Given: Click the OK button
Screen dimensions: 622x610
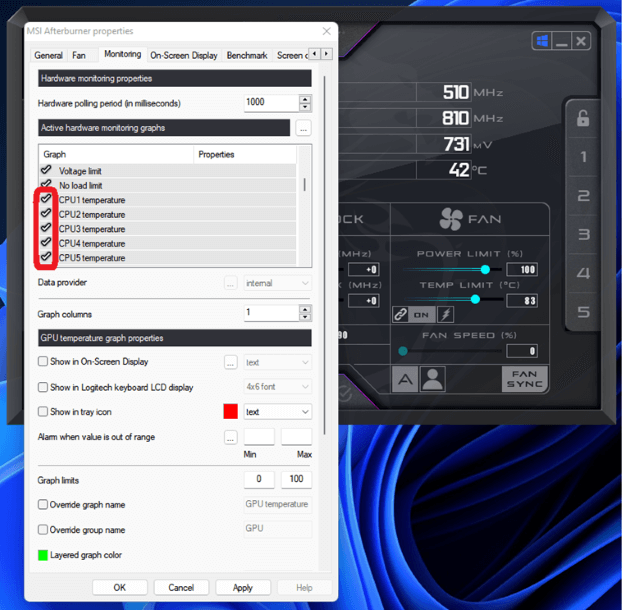Looking at the screenshot, I should pyautogui.click(x=120, y=587).
